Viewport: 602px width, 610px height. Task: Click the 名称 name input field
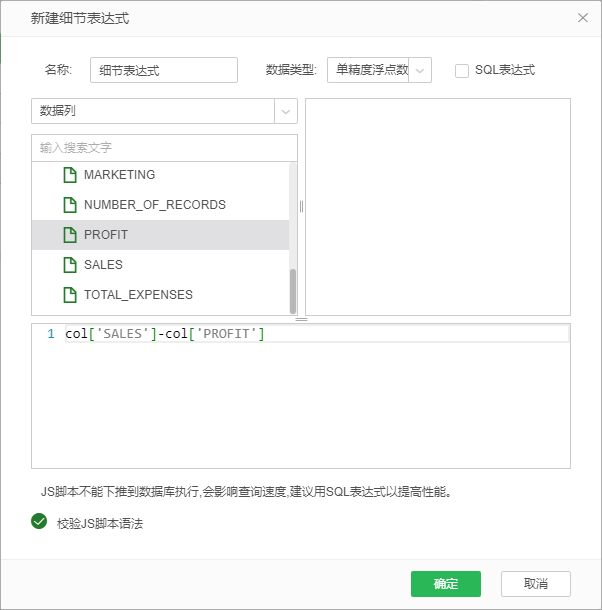[x=163, y=70]
